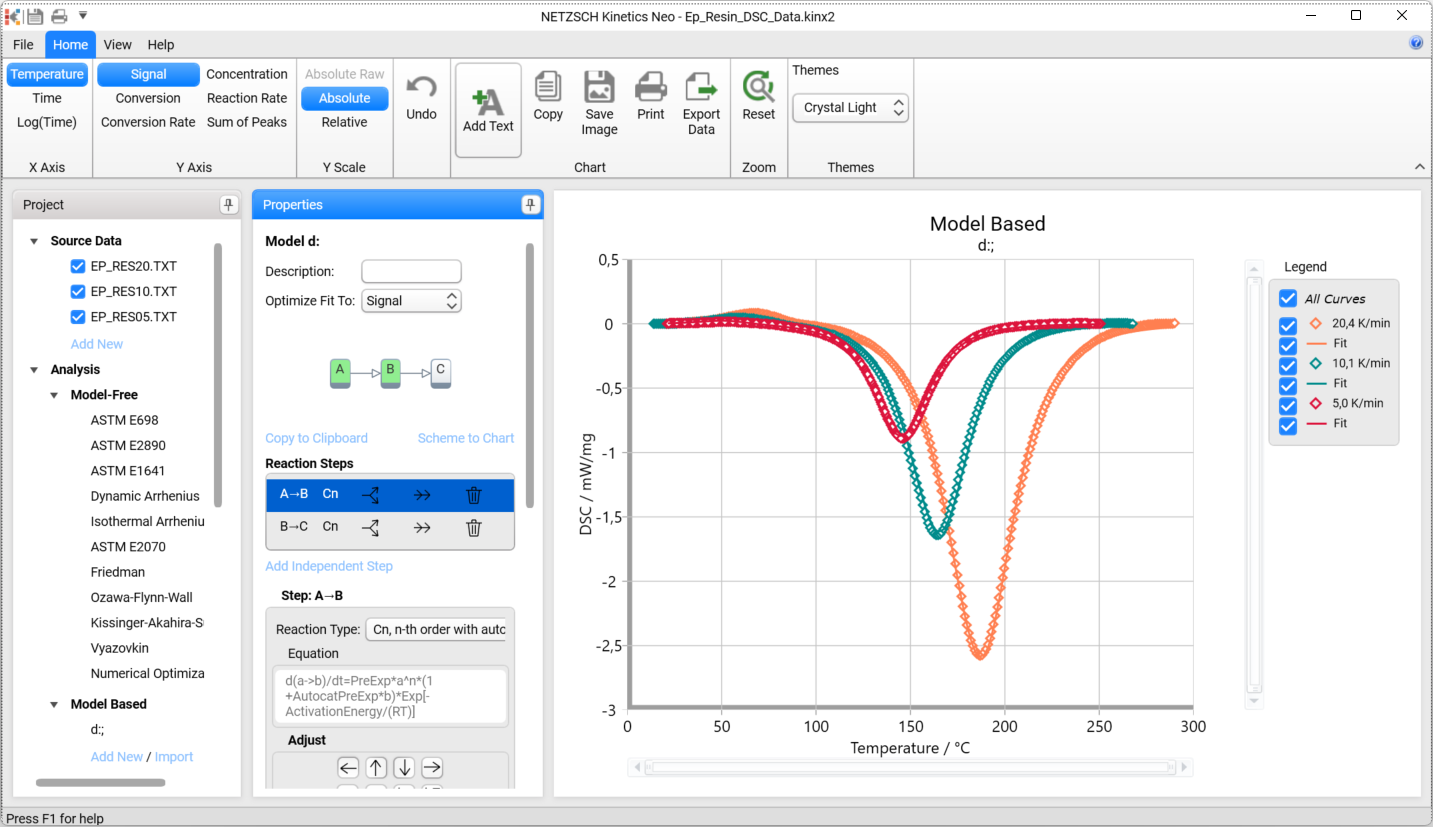
Task: Click the Undo arrow icon
Action: click(421, 88)
